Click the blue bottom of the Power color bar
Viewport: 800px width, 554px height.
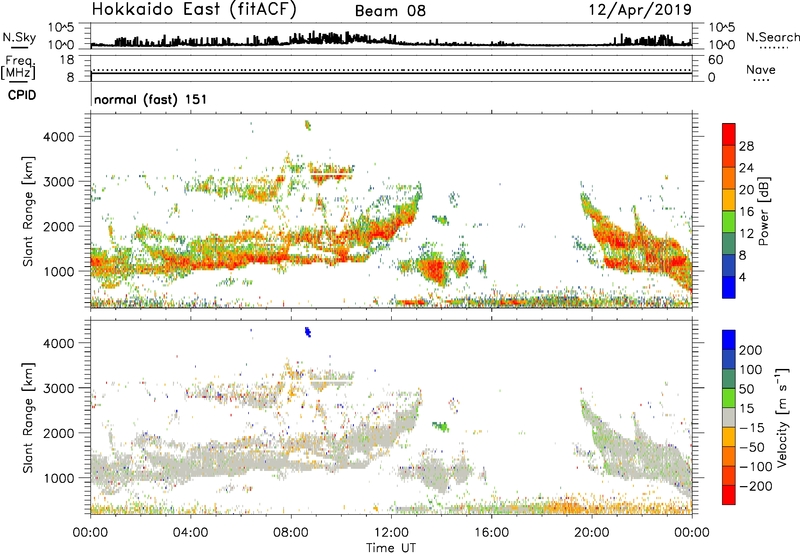point(729,287)
